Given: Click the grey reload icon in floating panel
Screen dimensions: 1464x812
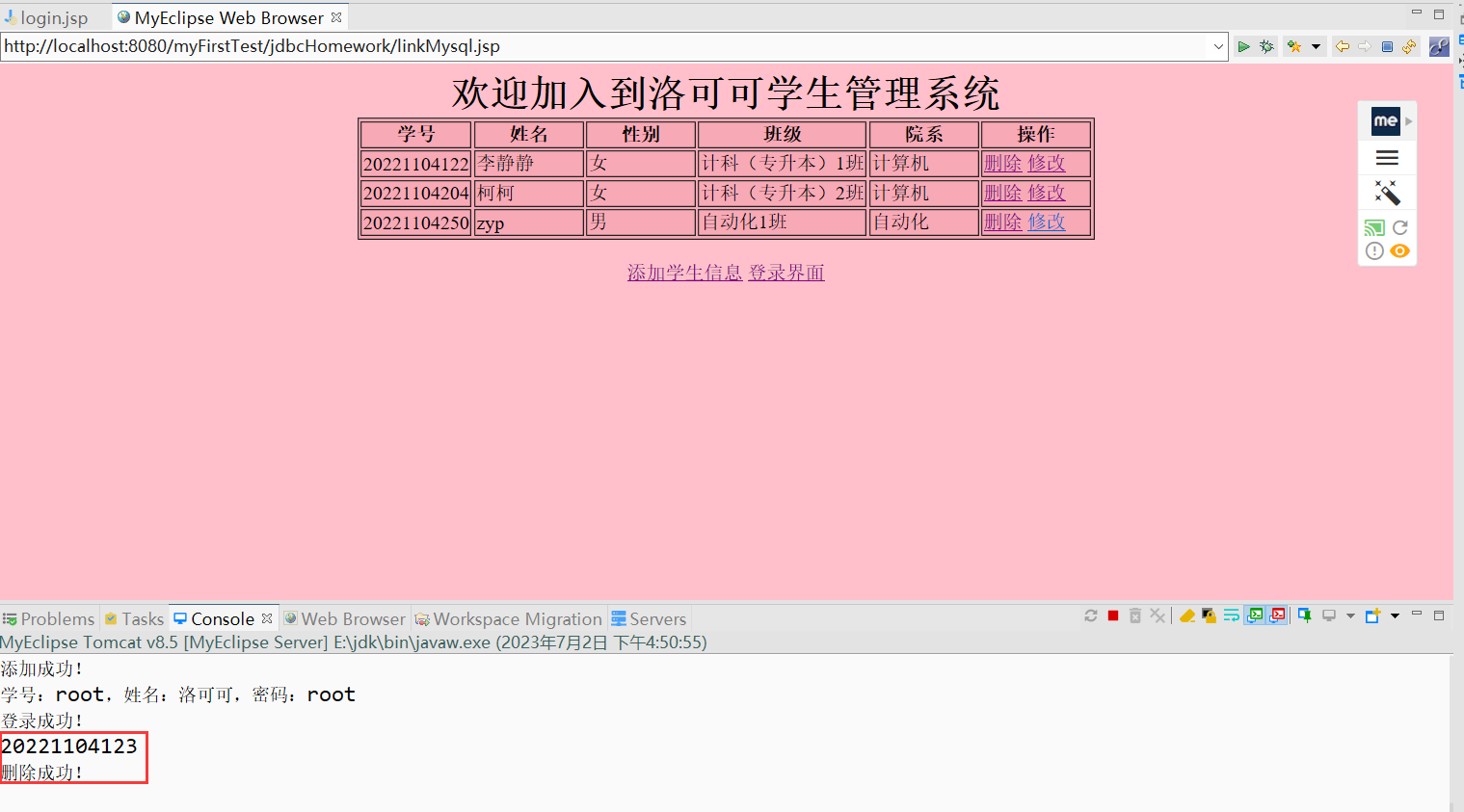Looking at the screenshot, I should tap(1400, 228).
